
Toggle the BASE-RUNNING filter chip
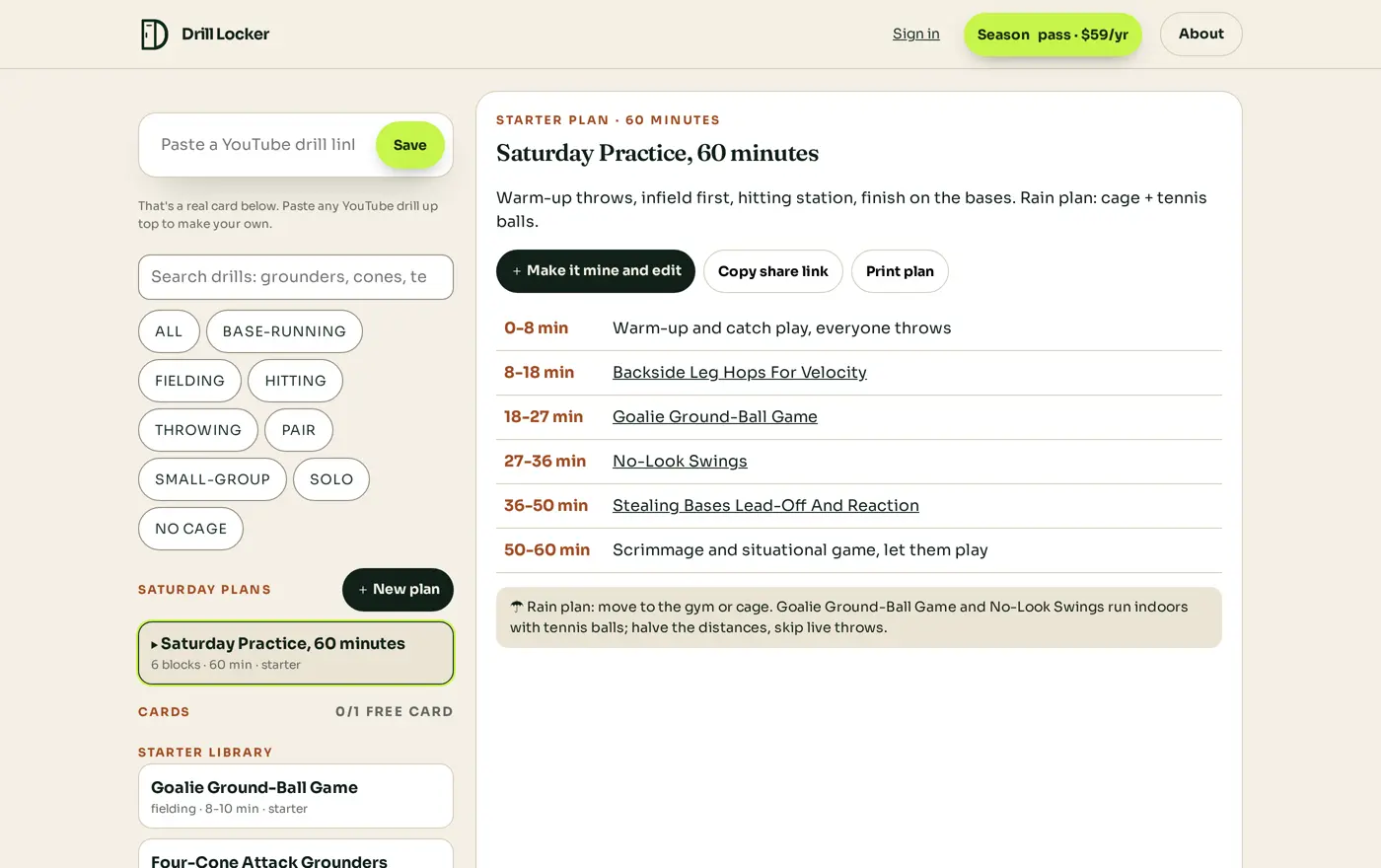[284, 331]
